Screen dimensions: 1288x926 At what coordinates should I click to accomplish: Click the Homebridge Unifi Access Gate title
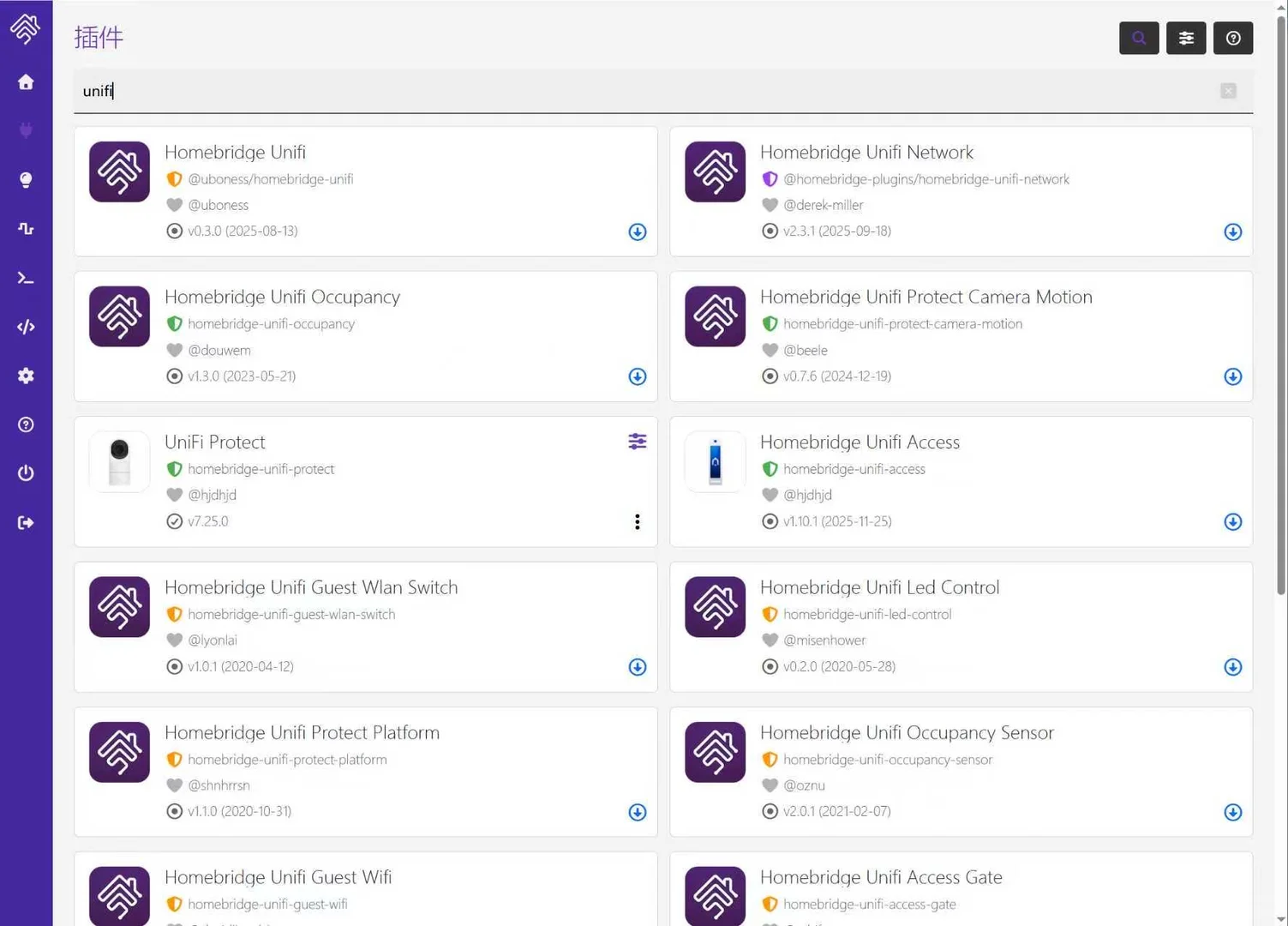click(x=881, y=877)
